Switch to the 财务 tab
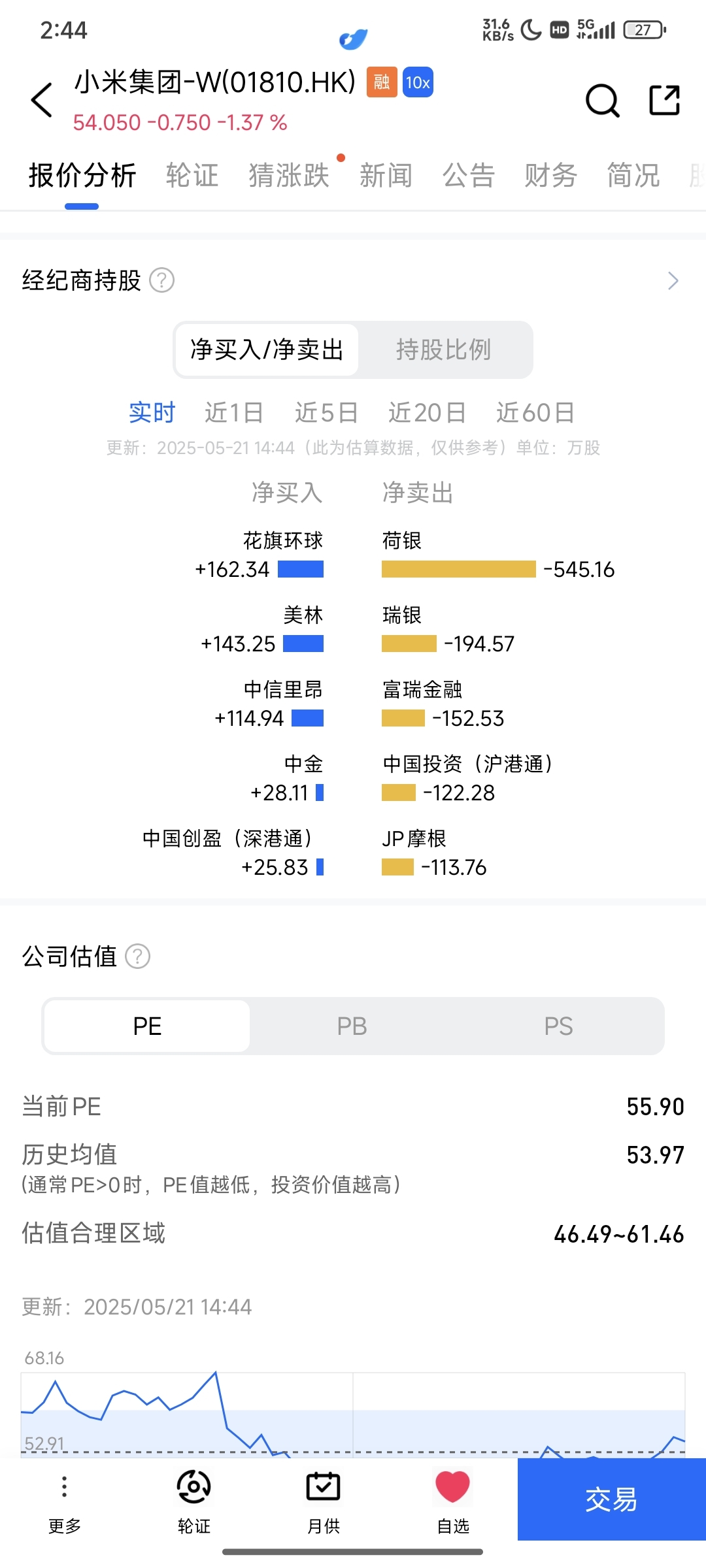The height and width of the screenshot is (1568, 706). click(550, 176)
